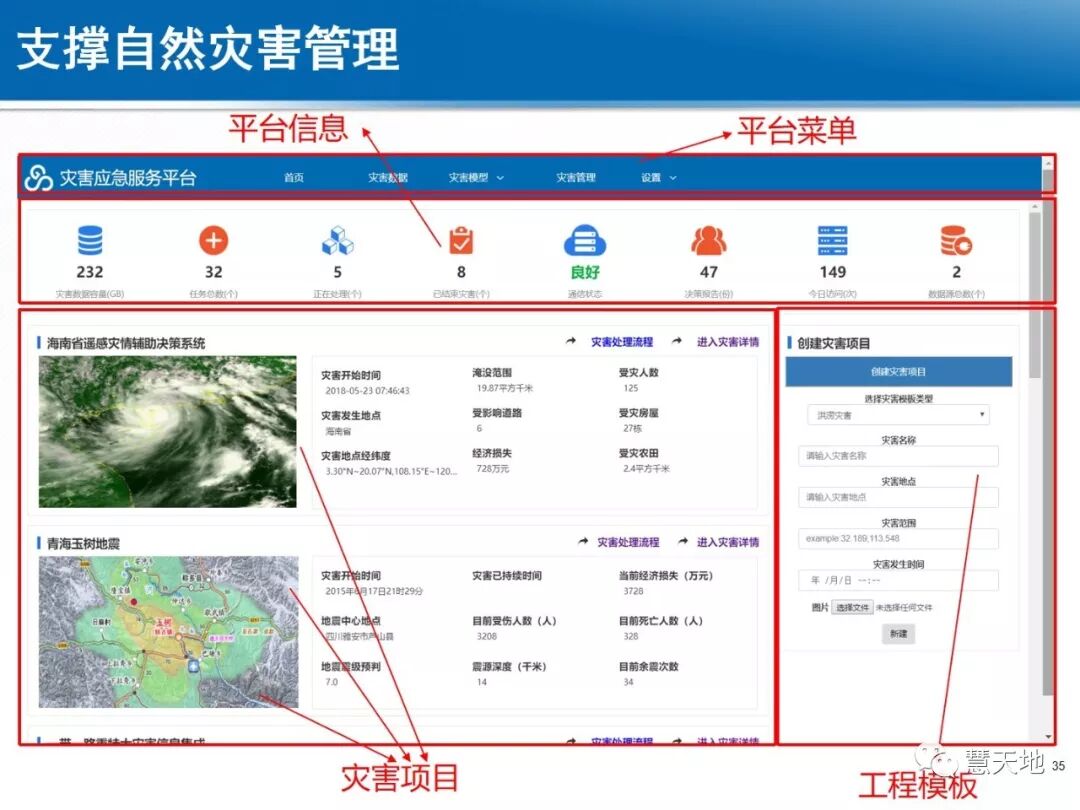Image resolution: width=1080 pixels, height=810 pixels.
Task: Expand the 设置 dropdown menu
Action: pyautogui.click(x=658, y=178)
